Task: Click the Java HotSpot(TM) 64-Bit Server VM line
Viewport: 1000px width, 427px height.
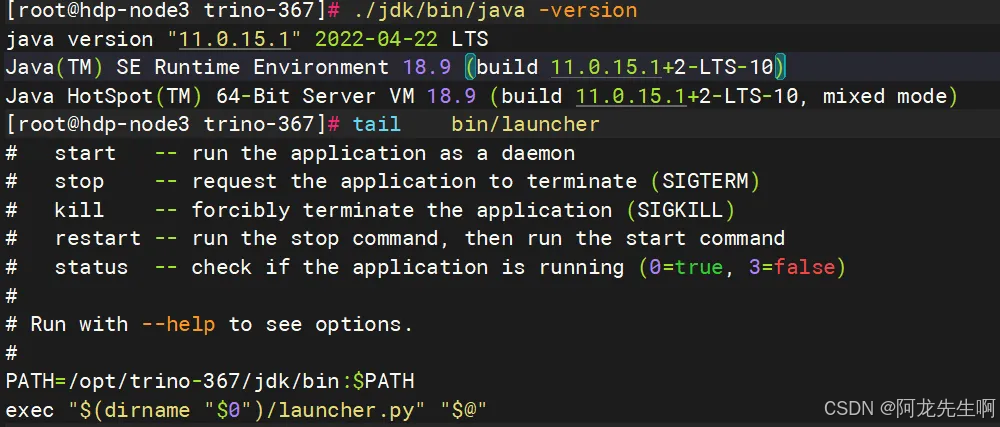Action: point(482,96)
